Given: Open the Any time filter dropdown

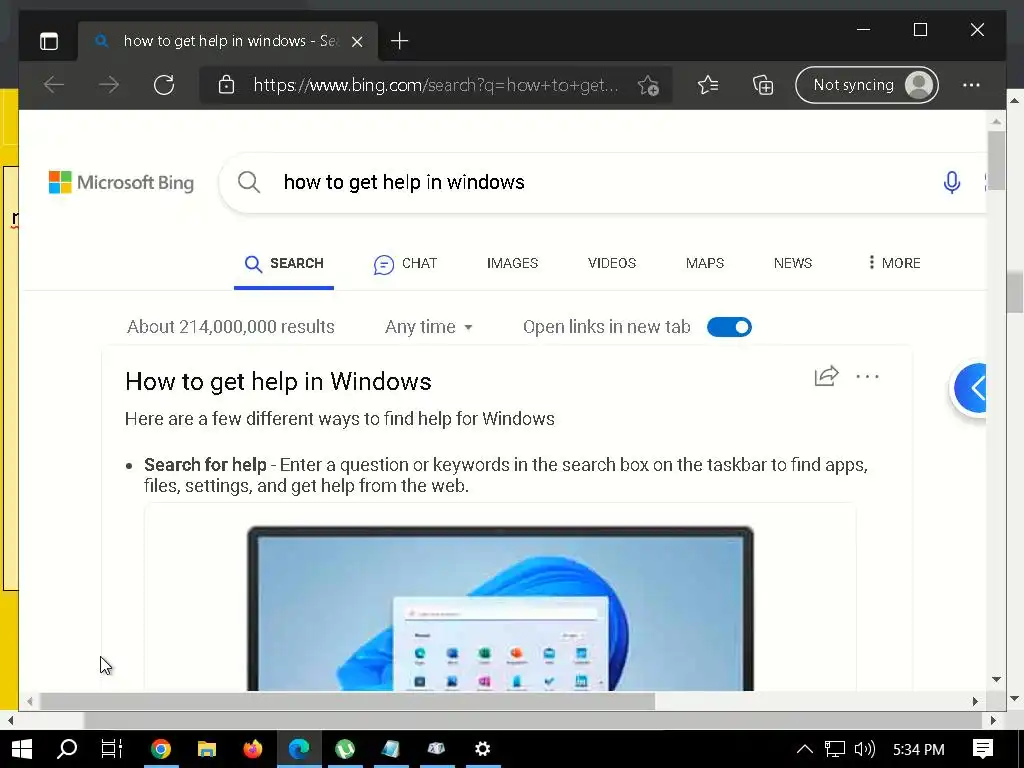Looking at the screenshot, I should 428,327.
